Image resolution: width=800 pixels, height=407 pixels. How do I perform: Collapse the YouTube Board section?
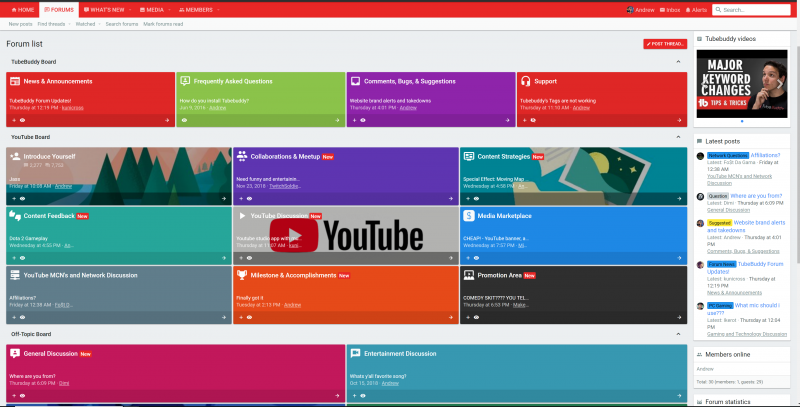(x=677, y=136)
